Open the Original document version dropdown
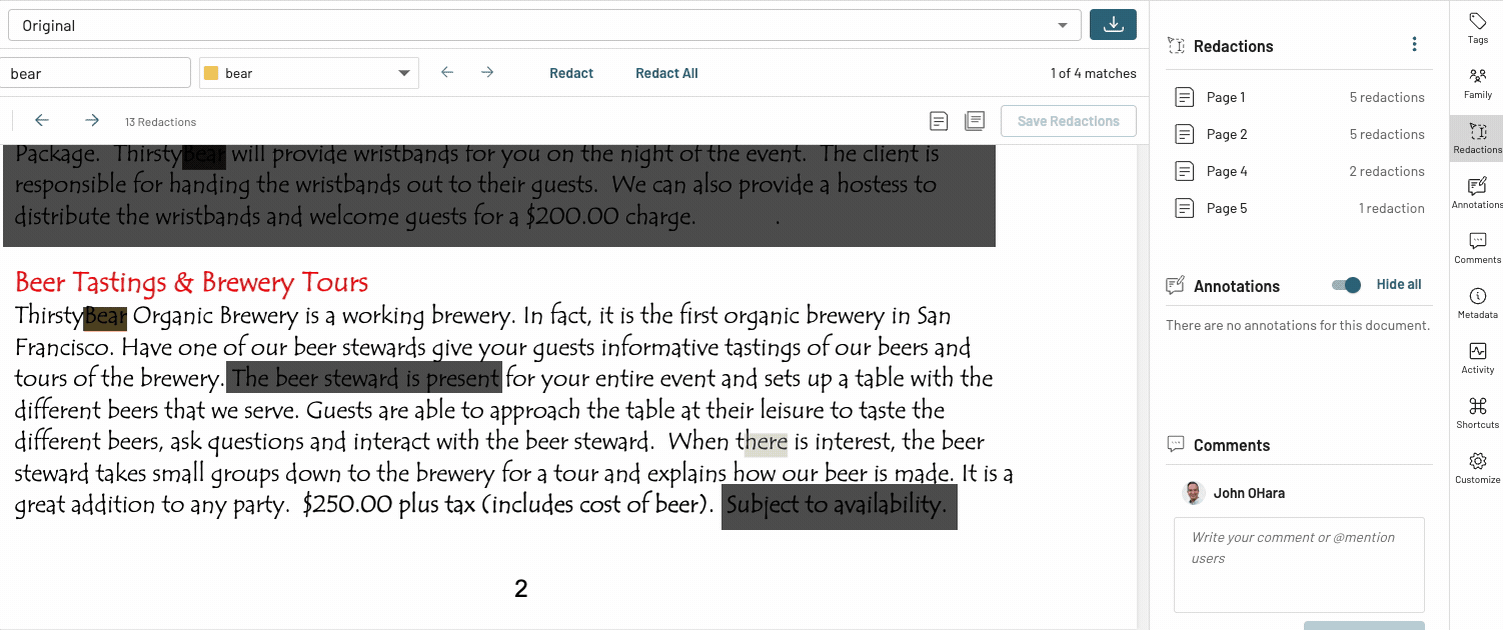1503x630 pixels. 545,25
